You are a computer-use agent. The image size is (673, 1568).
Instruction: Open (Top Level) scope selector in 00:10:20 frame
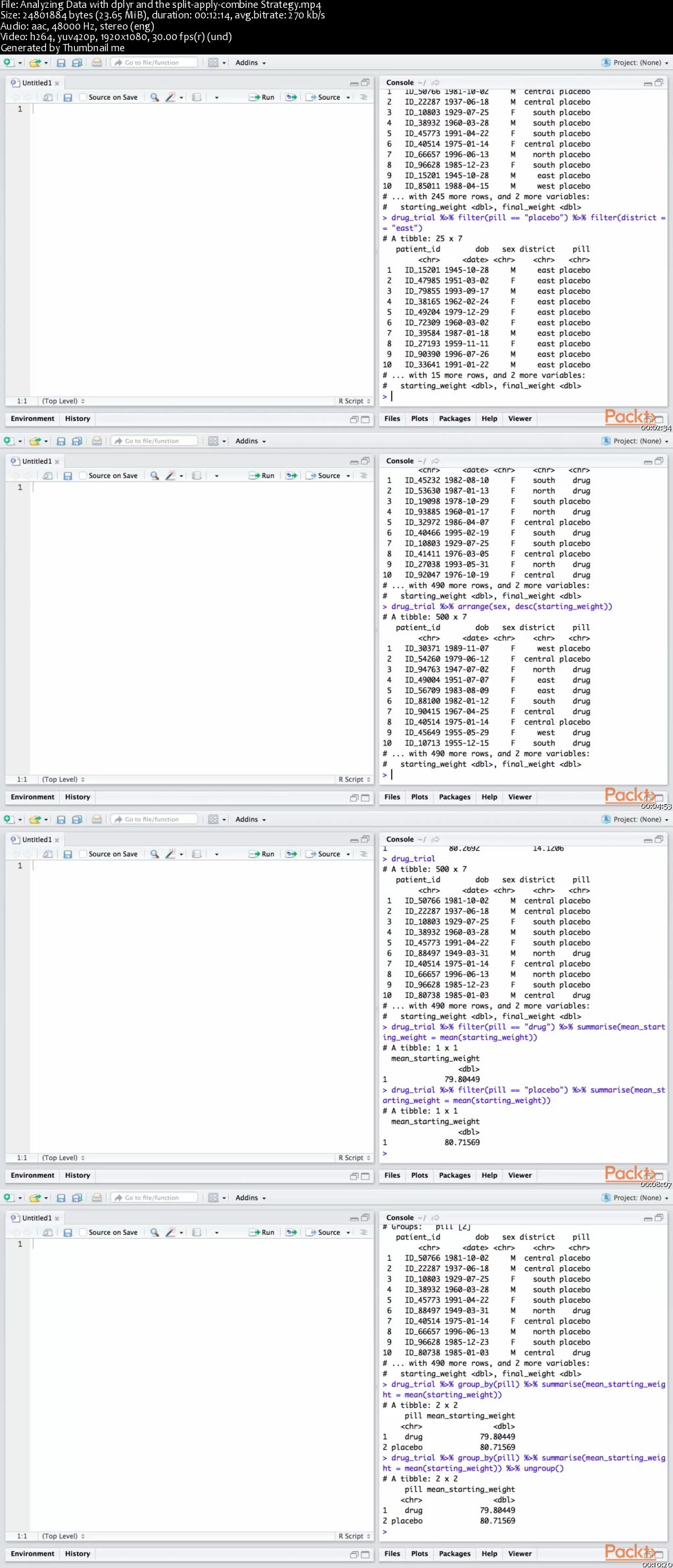63,1536
